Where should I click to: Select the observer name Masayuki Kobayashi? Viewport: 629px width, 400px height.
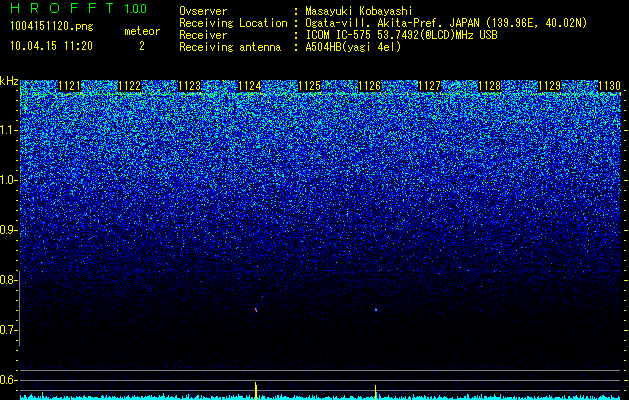[358, 11]
